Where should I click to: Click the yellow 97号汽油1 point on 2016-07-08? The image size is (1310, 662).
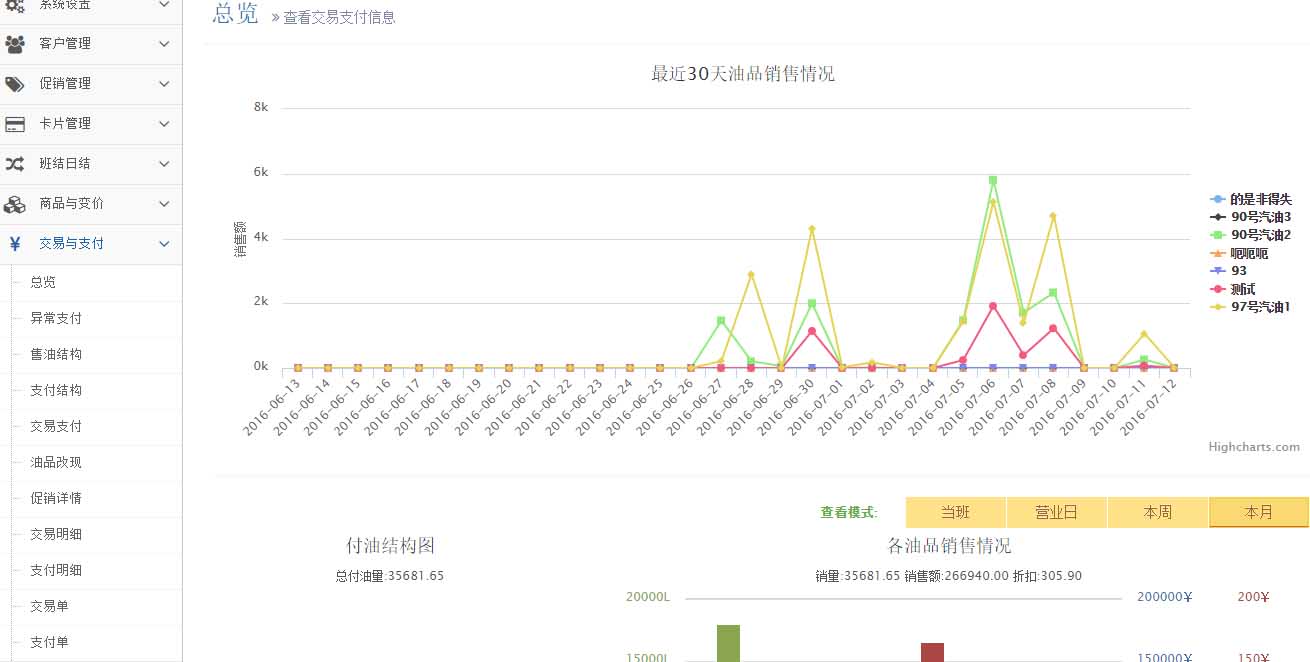(x=1053, y=216)
